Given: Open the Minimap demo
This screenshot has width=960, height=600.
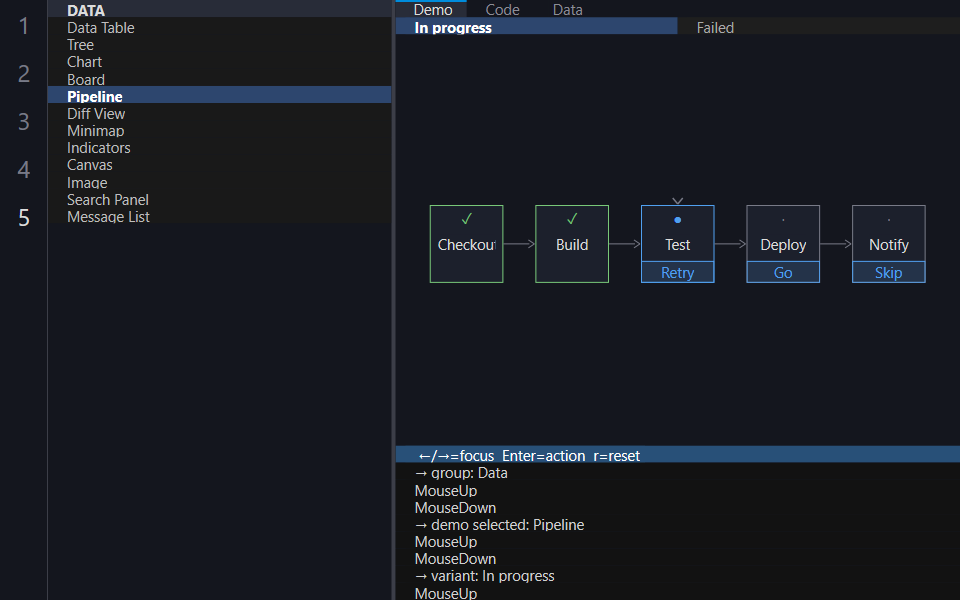Looking at the screenshot, I should (x=219, y=131).
